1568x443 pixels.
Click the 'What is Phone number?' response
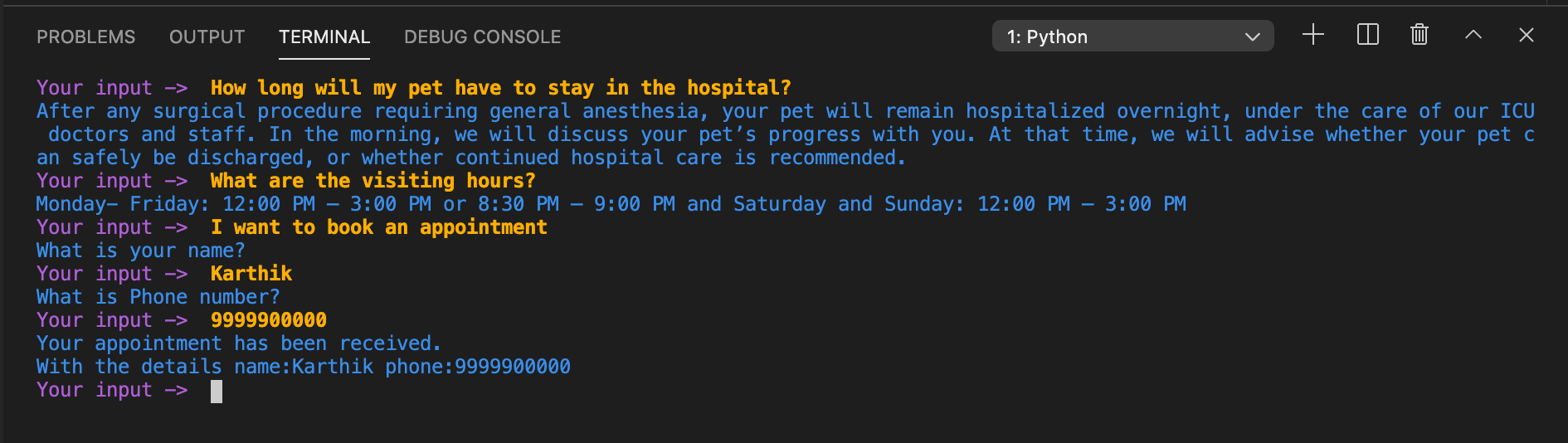[158, 297]
